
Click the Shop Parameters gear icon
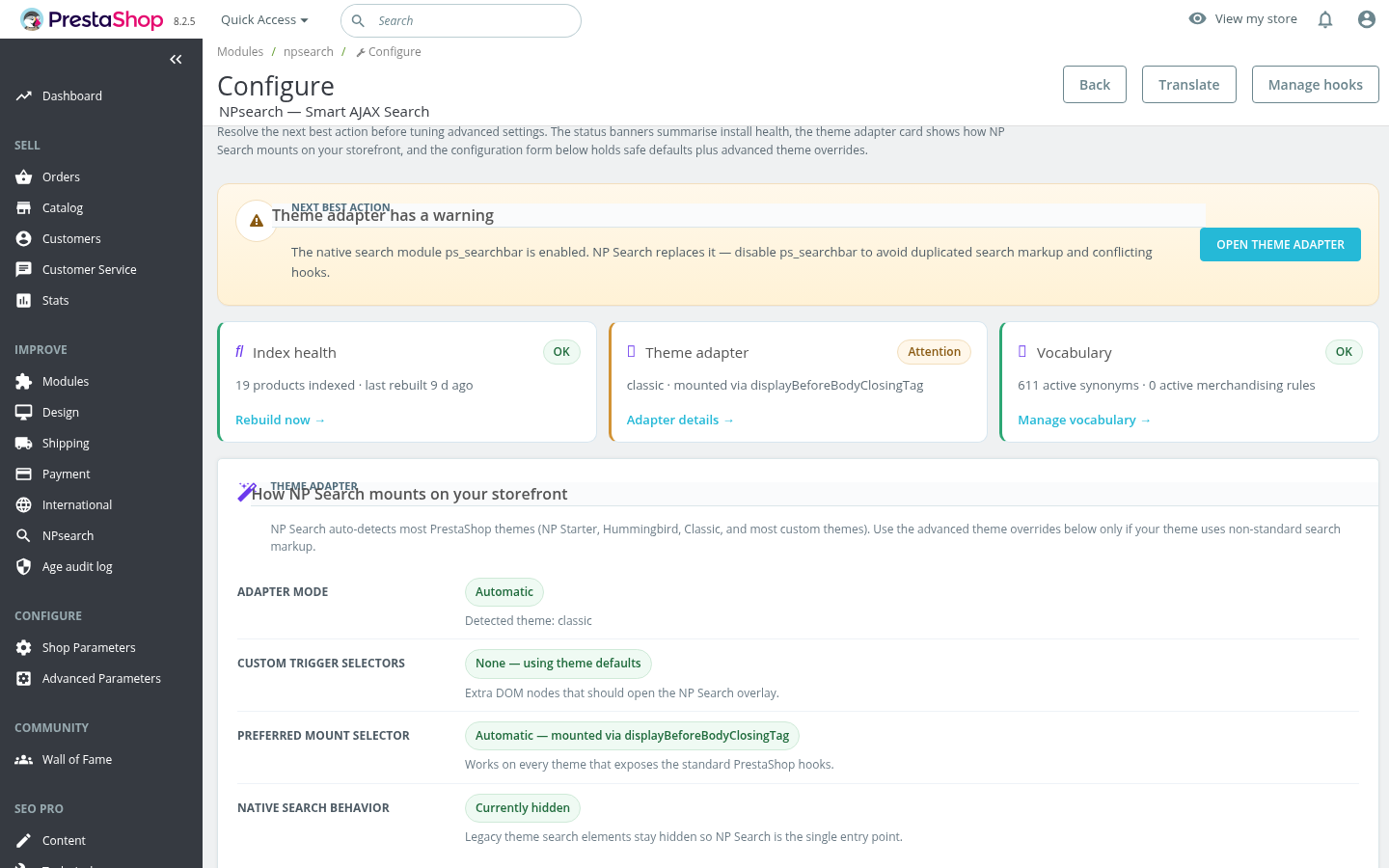(24, 647)
